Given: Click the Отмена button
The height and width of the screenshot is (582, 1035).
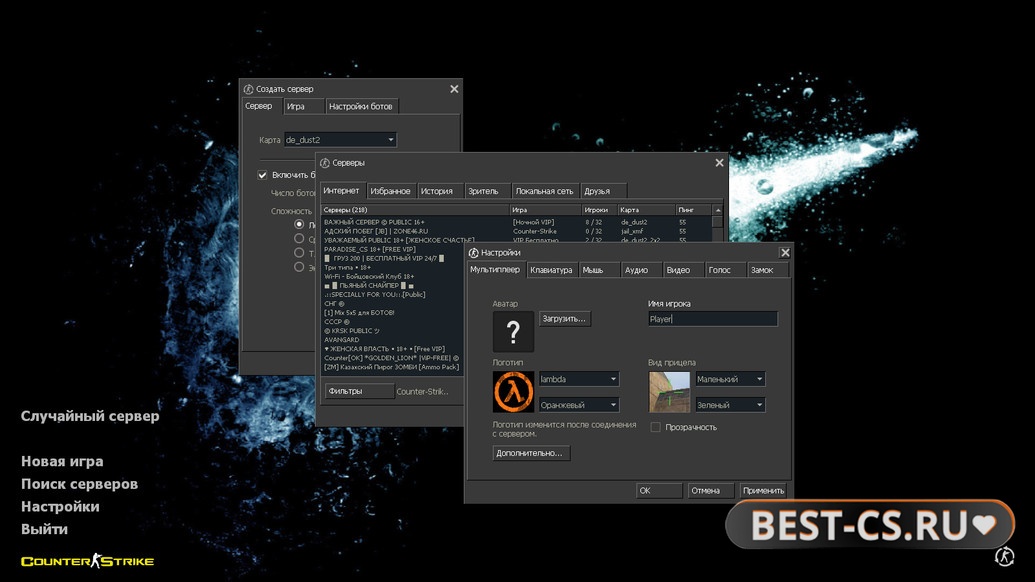Looking at the screenshot, I should click(x=710, y=490).
